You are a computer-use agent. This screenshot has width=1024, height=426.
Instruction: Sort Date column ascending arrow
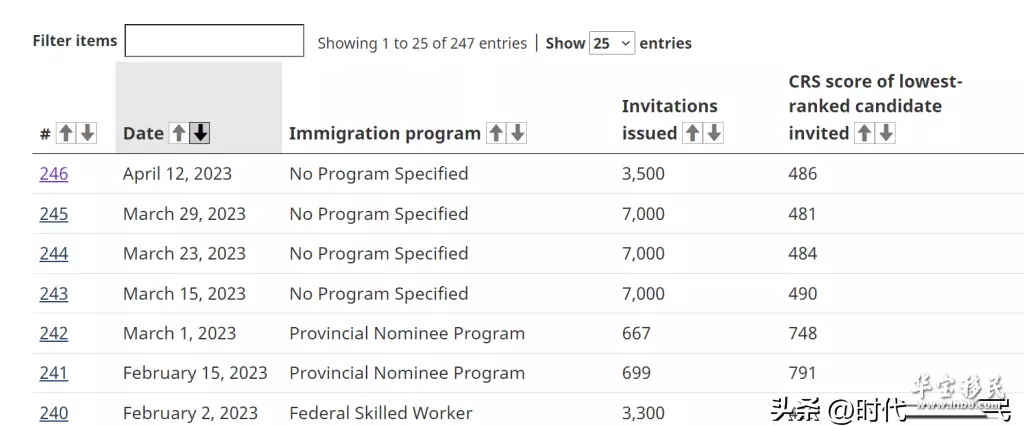178,133
